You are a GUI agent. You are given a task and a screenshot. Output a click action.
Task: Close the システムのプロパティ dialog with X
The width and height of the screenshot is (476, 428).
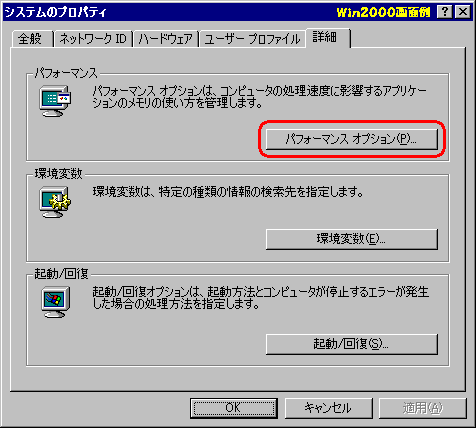[463, 12]
